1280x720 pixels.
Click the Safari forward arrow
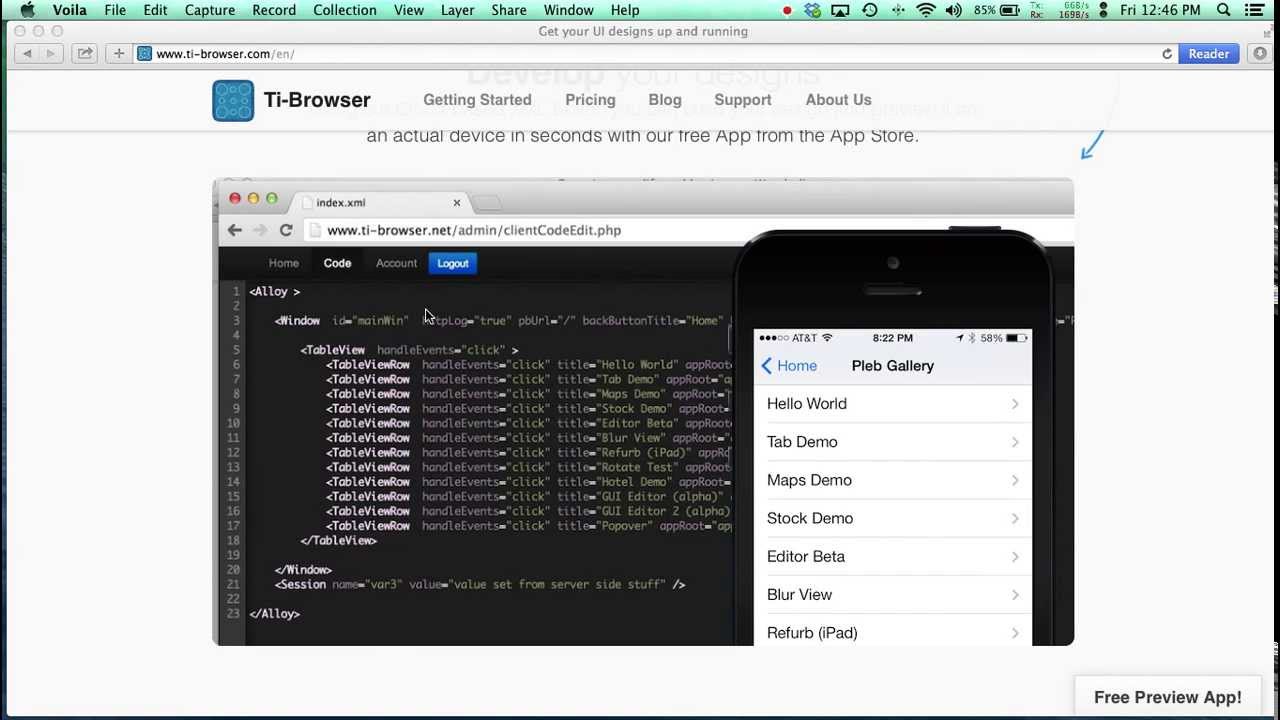50,54
